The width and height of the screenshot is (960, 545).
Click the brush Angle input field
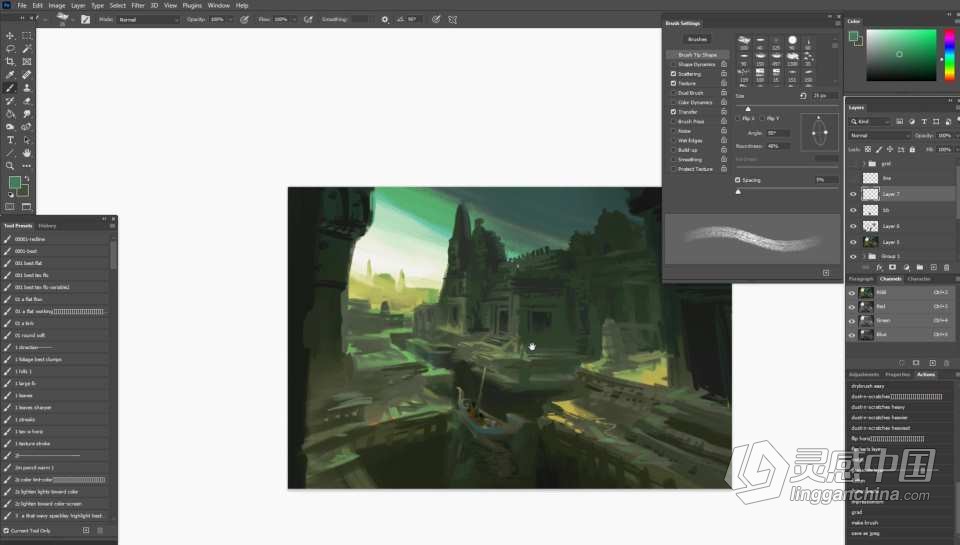[778, 133]
